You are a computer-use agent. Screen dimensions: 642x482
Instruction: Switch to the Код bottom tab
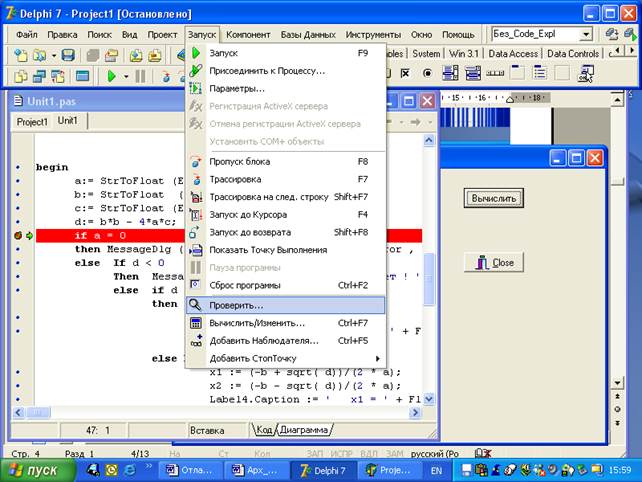[264, 430]
